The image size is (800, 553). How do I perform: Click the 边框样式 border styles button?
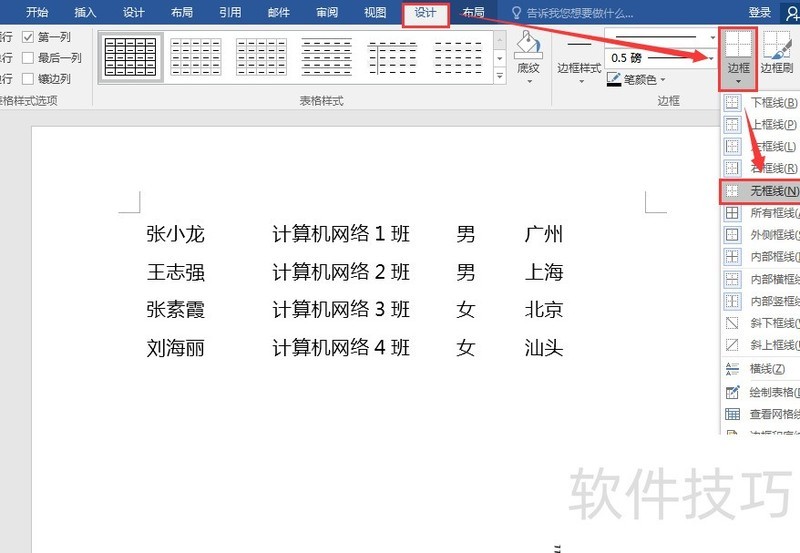pyautogui.click(x=579, y=55)
